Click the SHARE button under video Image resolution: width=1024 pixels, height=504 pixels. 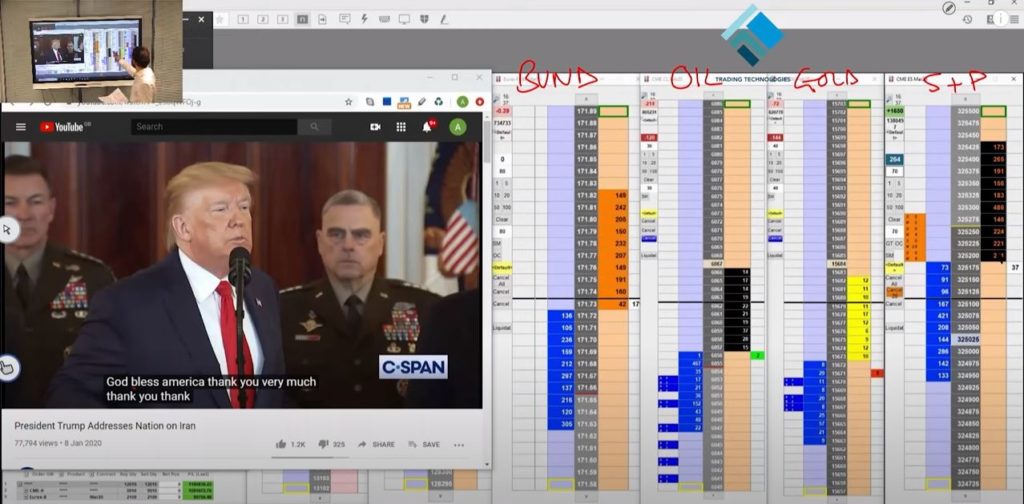pyautogui.click(x=376, y=444)
